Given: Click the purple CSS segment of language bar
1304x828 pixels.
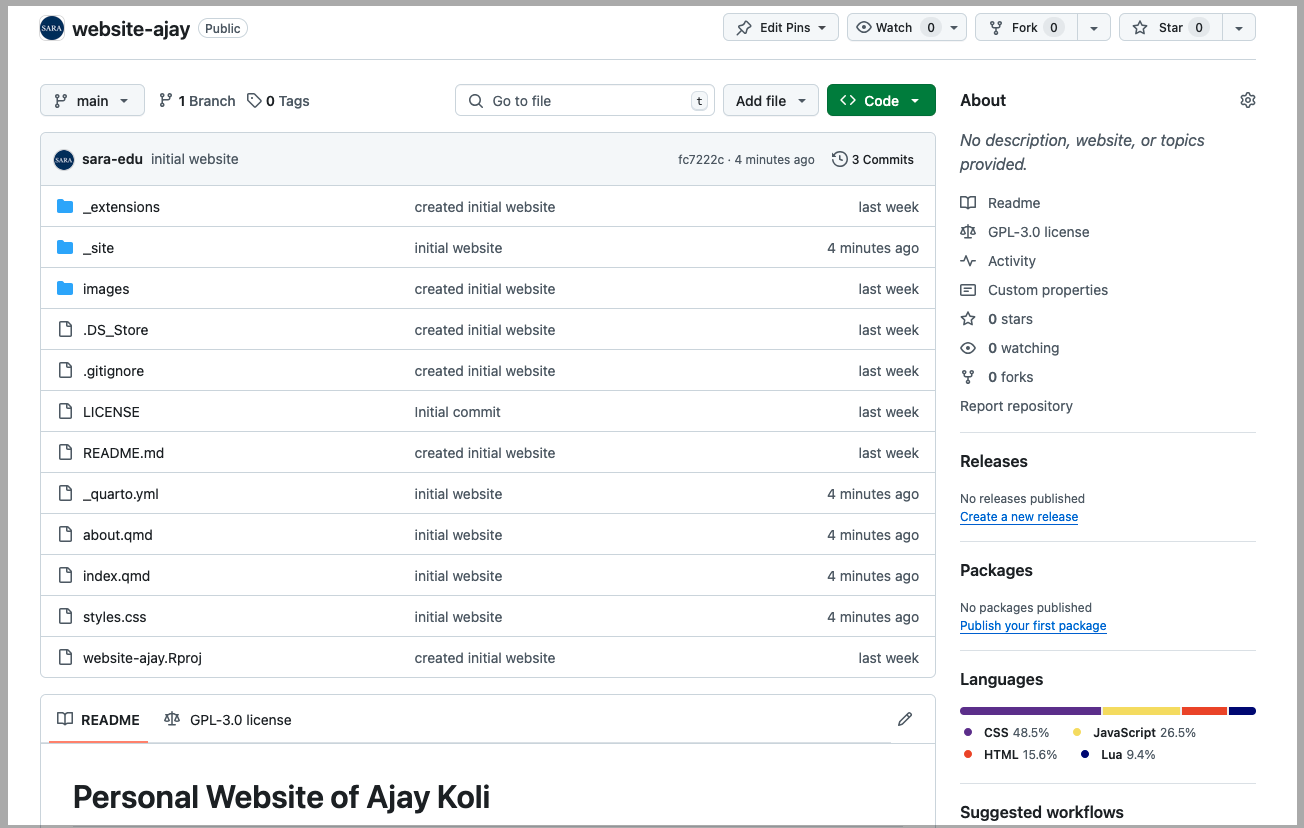Looking at the screenshot, I should [x=1030, y=711].
